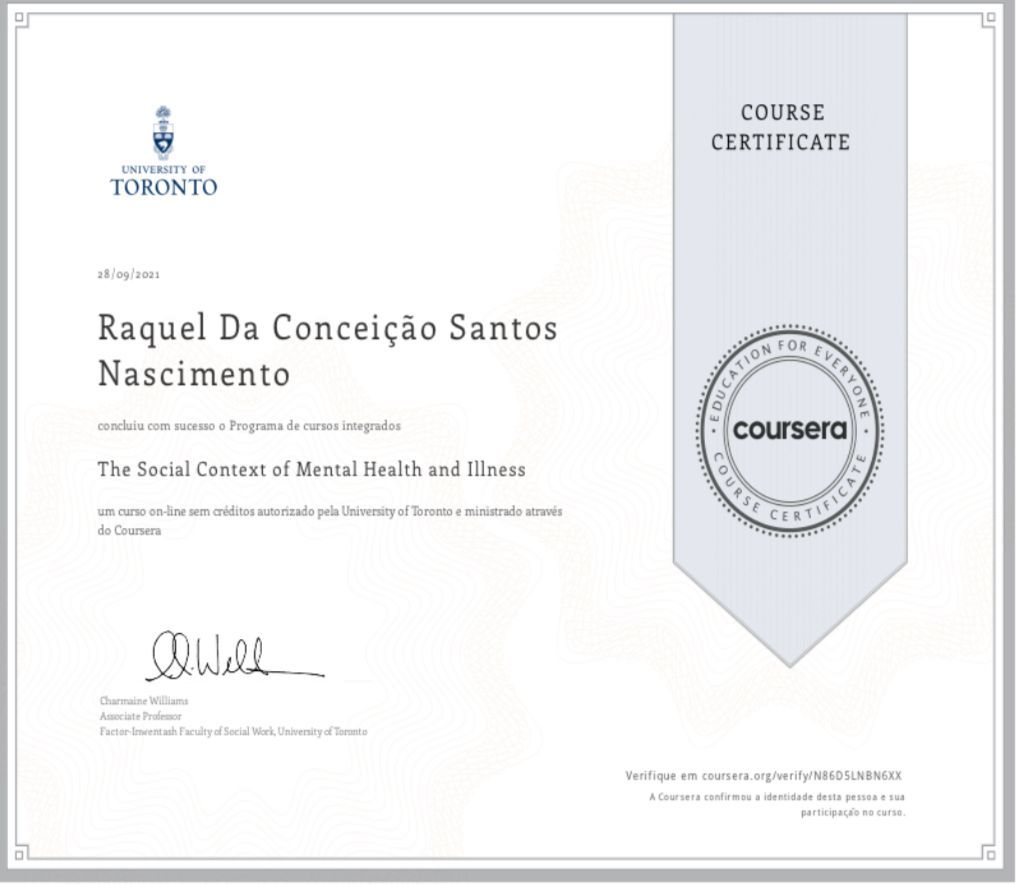Click the University of Toronto crest

click(x=163, y=131)
